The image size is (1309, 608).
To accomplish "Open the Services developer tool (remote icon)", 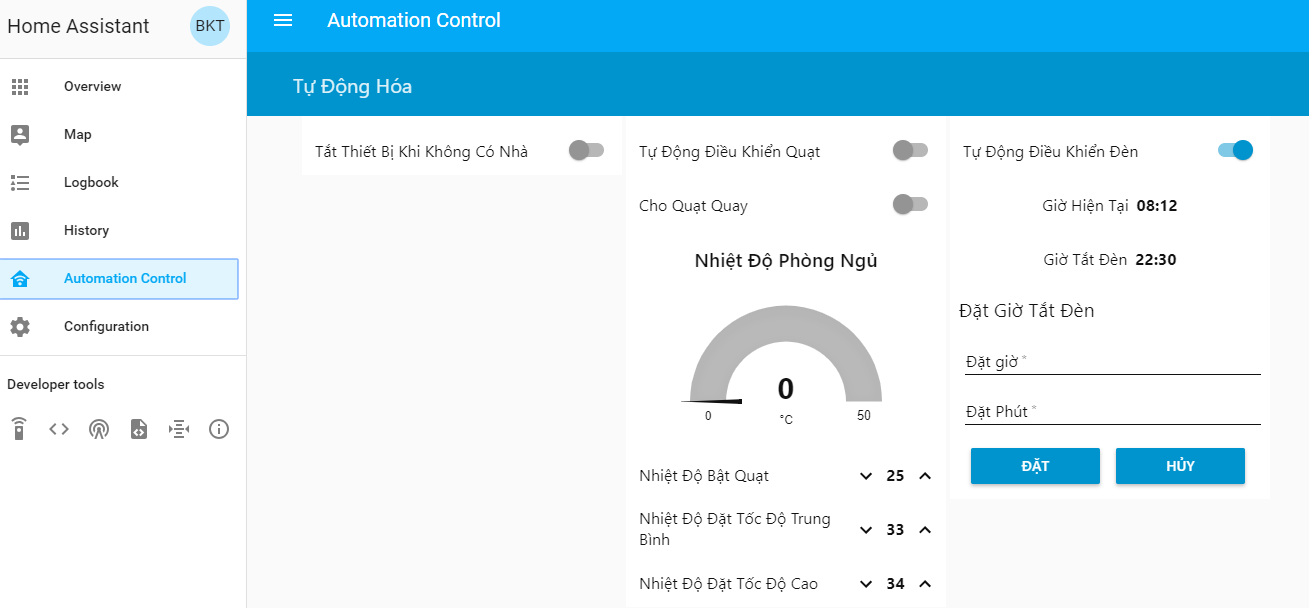I will coord(18,429).
